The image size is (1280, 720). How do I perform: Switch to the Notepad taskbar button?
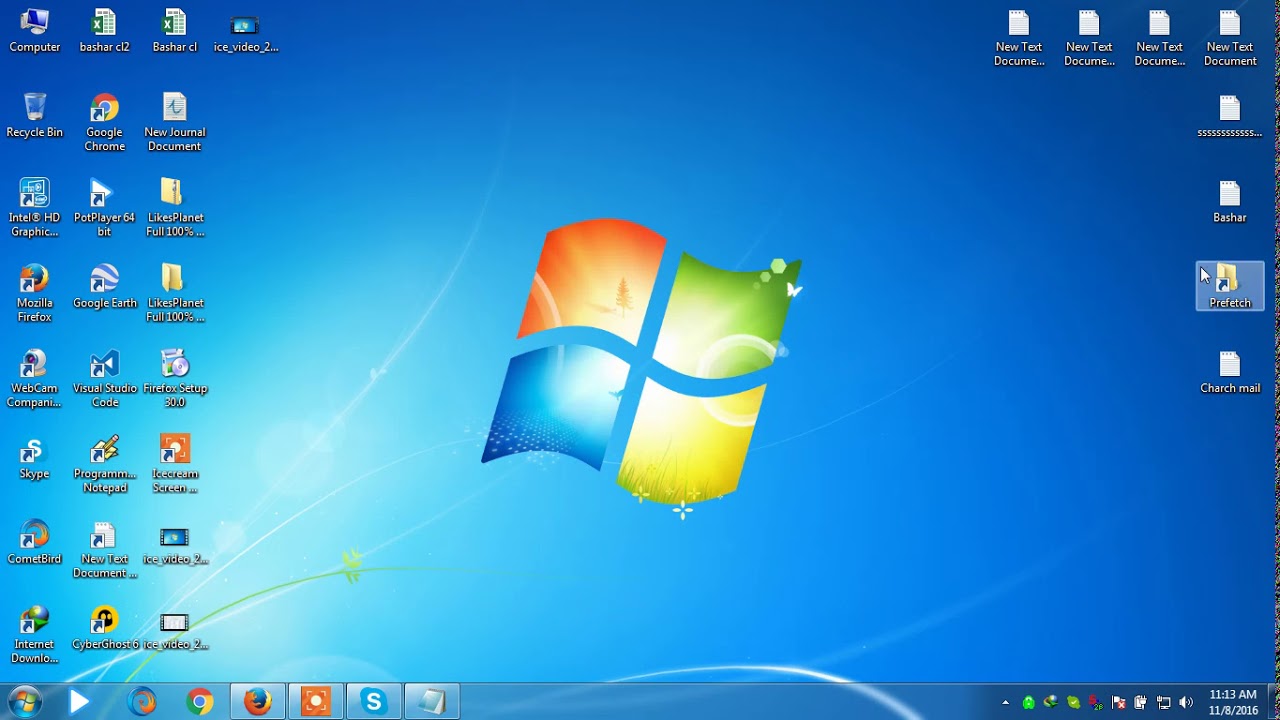tap(432, 702)
